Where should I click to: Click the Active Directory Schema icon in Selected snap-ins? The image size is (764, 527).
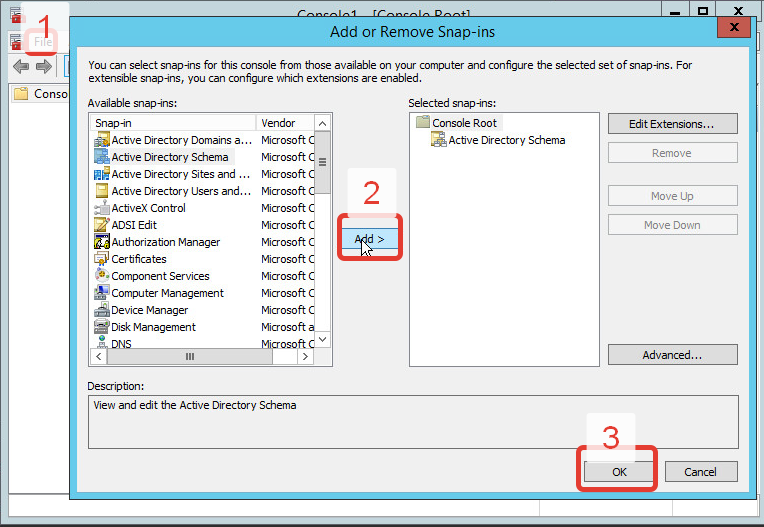(x=439, y=140)
